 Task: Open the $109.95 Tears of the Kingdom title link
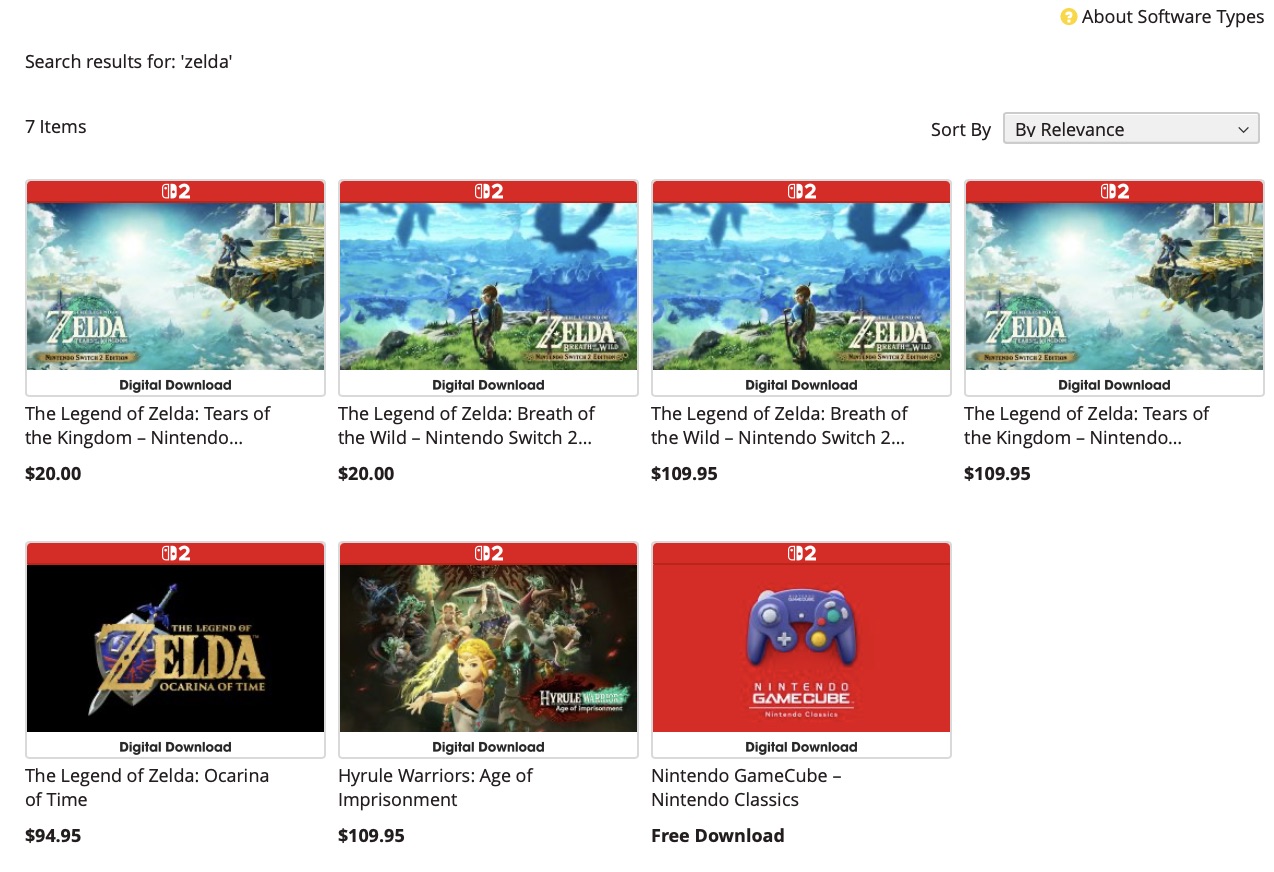[x=1087, y=426]
